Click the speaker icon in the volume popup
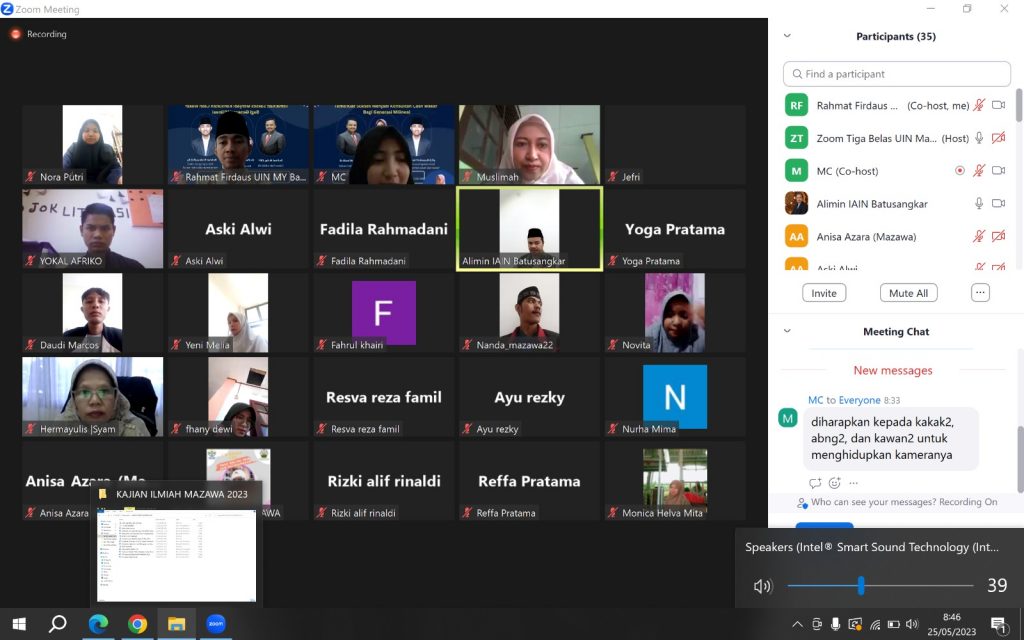Screen dimensions: 1024x640 click(x=763, y=586)
